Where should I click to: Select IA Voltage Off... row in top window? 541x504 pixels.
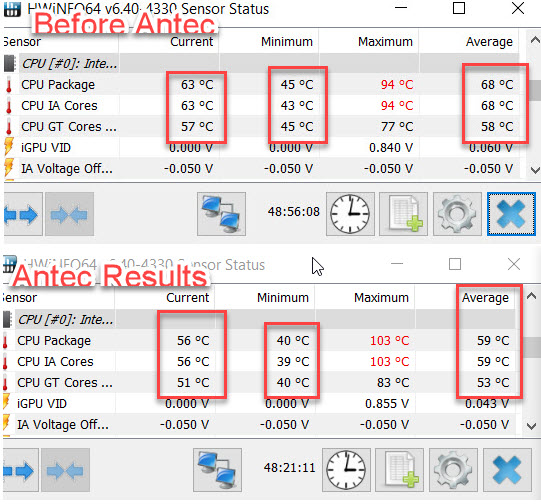tap(261, 169)
